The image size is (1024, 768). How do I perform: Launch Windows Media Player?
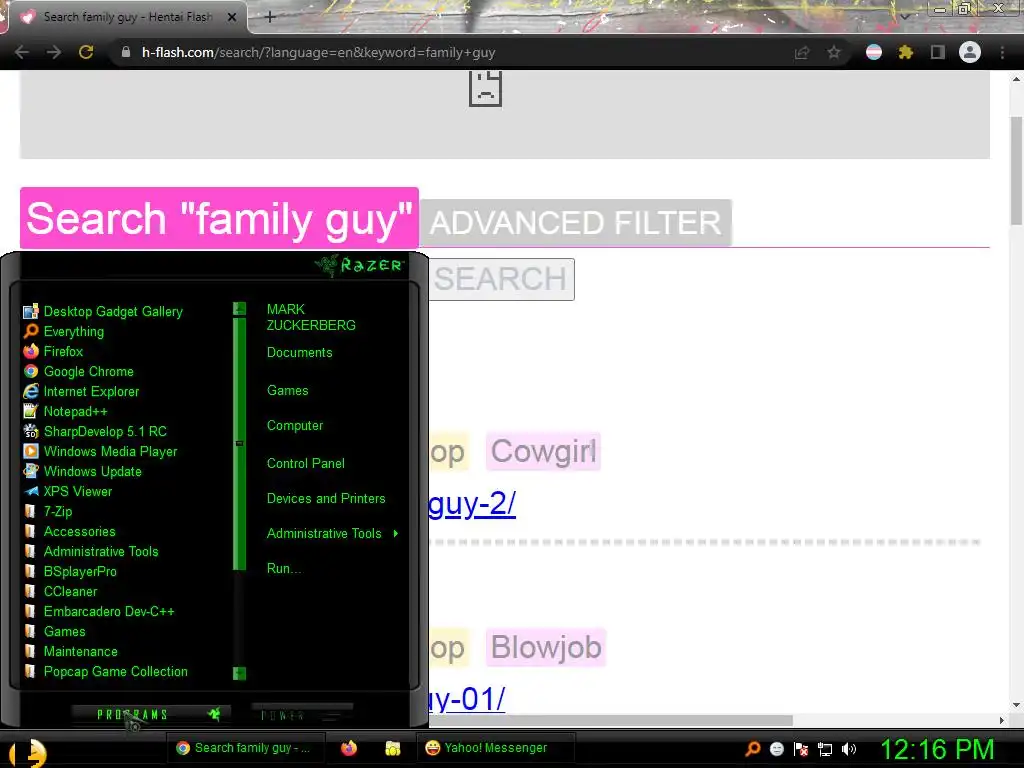(x=101, y=451)
